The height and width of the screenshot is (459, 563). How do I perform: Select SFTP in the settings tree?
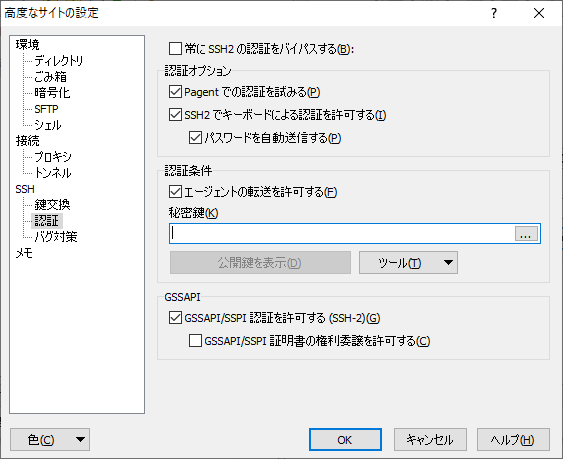click(x=46, y=109)
